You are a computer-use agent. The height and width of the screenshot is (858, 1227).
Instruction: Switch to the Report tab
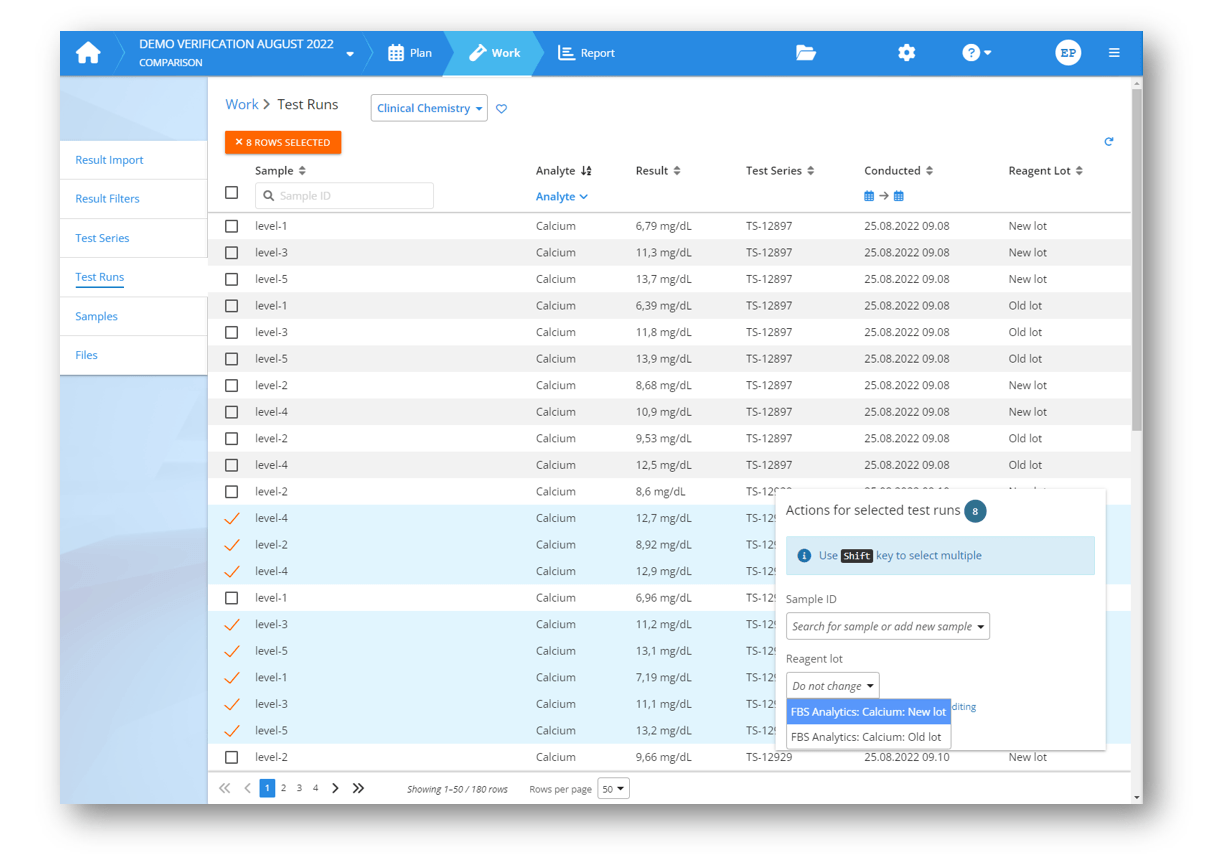[587, 53]
